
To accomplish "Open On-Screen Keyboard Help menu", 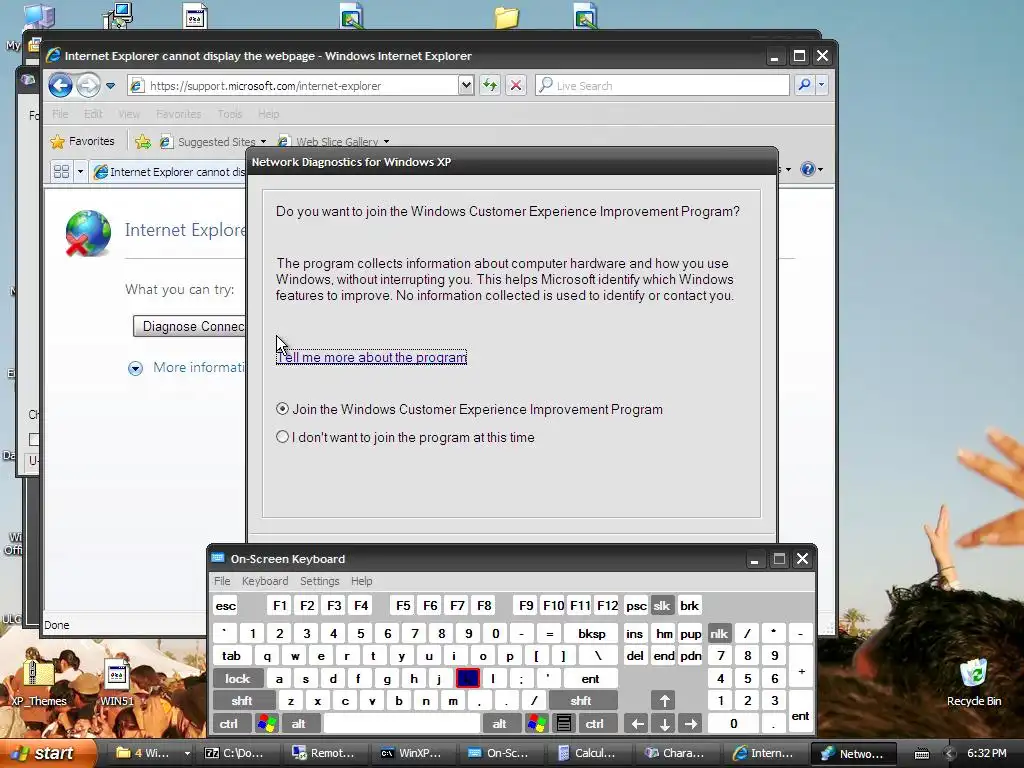I will coord(361,581).
